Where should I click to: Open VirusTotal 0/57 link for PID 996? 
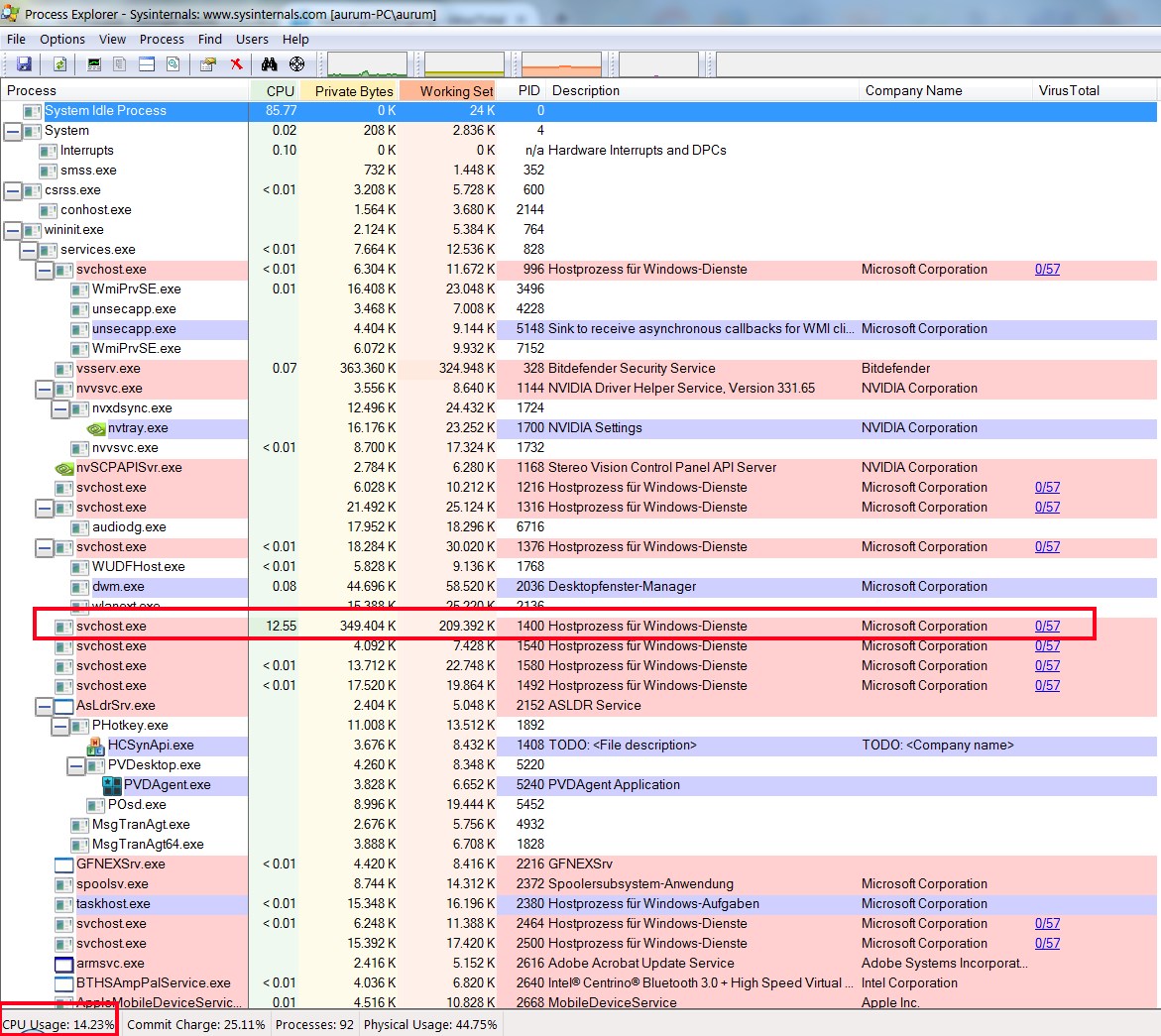coord(1047,270)
